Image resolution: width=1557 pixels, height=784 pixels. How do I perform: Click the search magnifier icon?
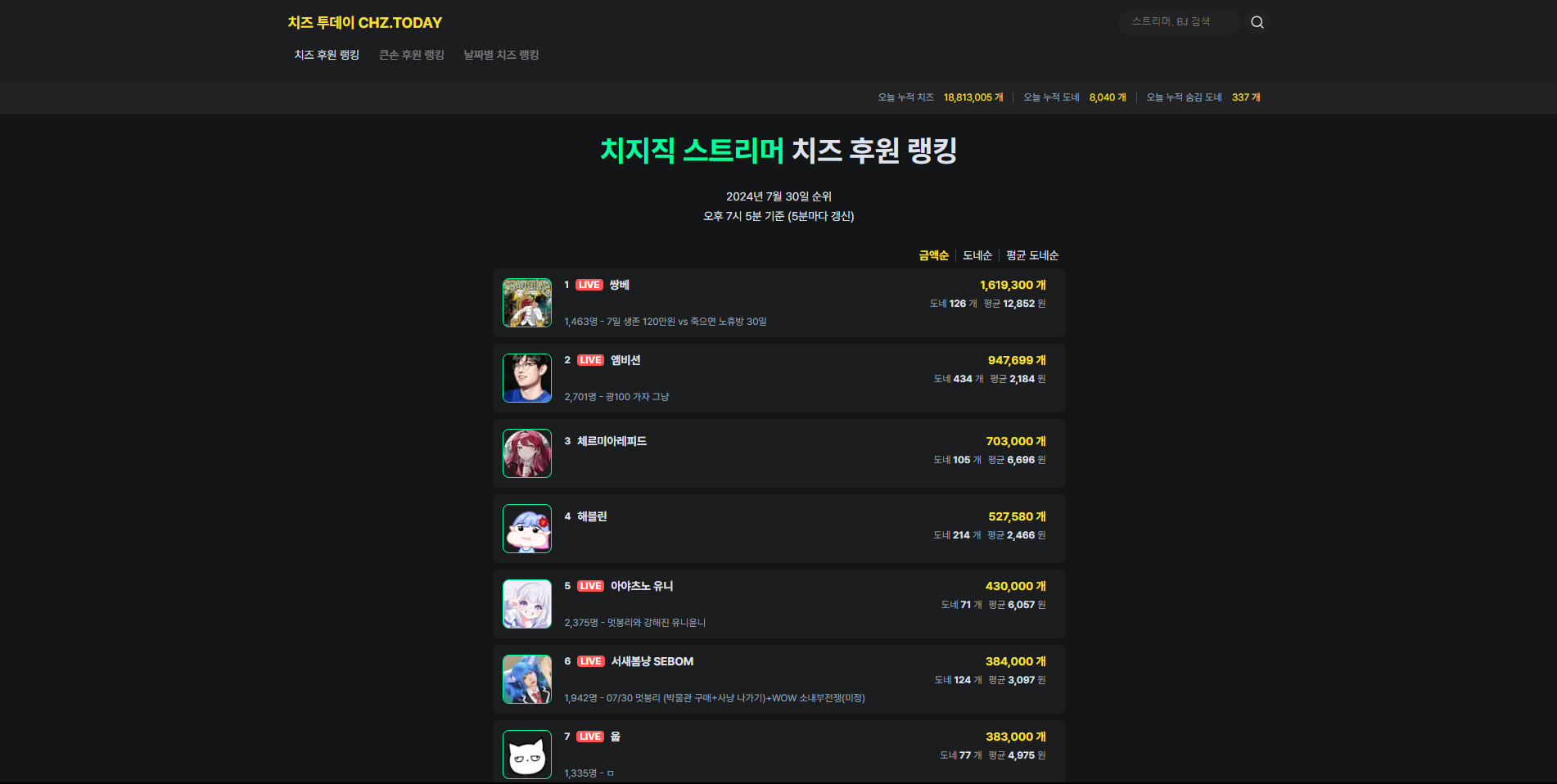tap(1257, 22)
